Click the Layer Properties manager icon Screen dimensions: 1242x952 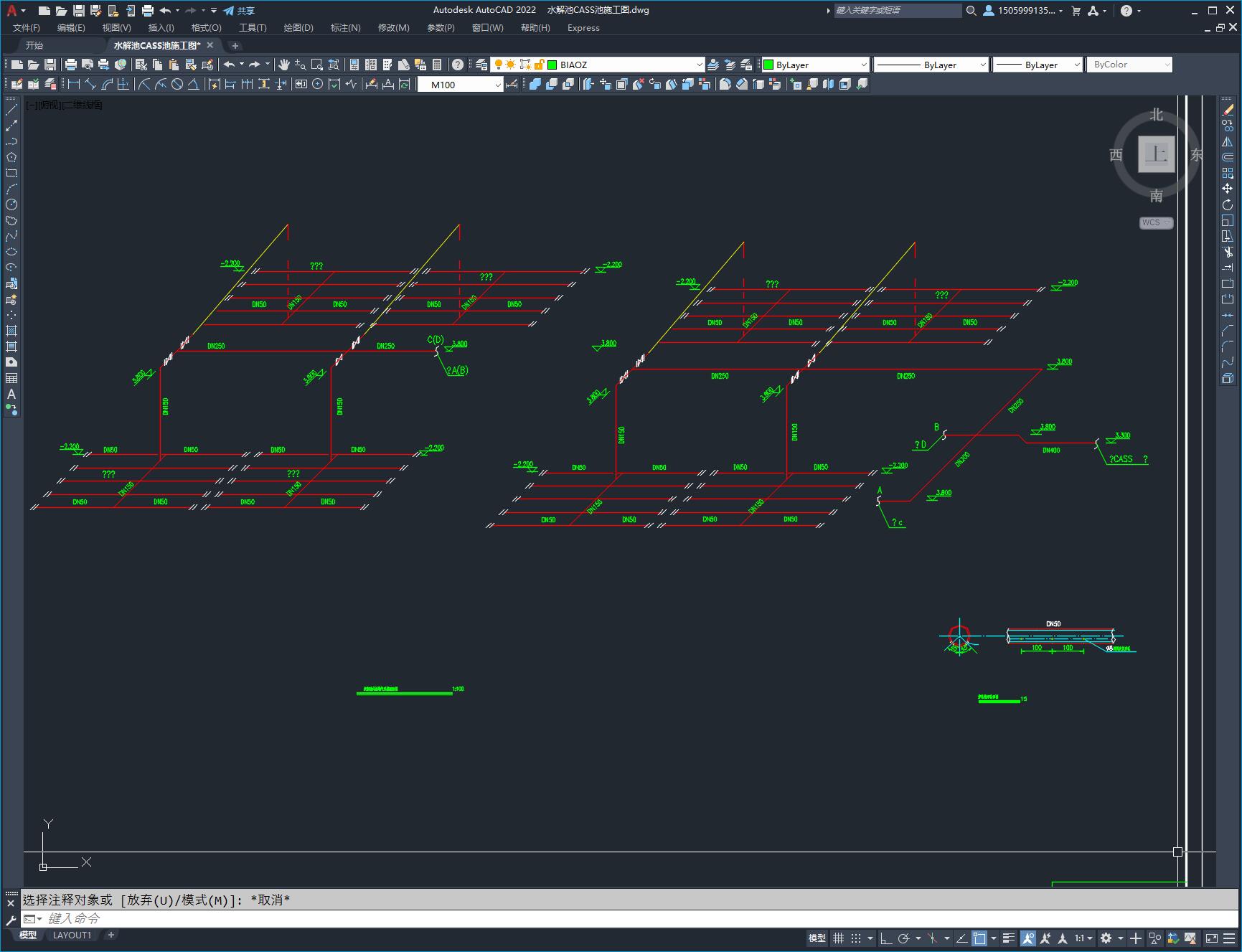pos(481,65)
